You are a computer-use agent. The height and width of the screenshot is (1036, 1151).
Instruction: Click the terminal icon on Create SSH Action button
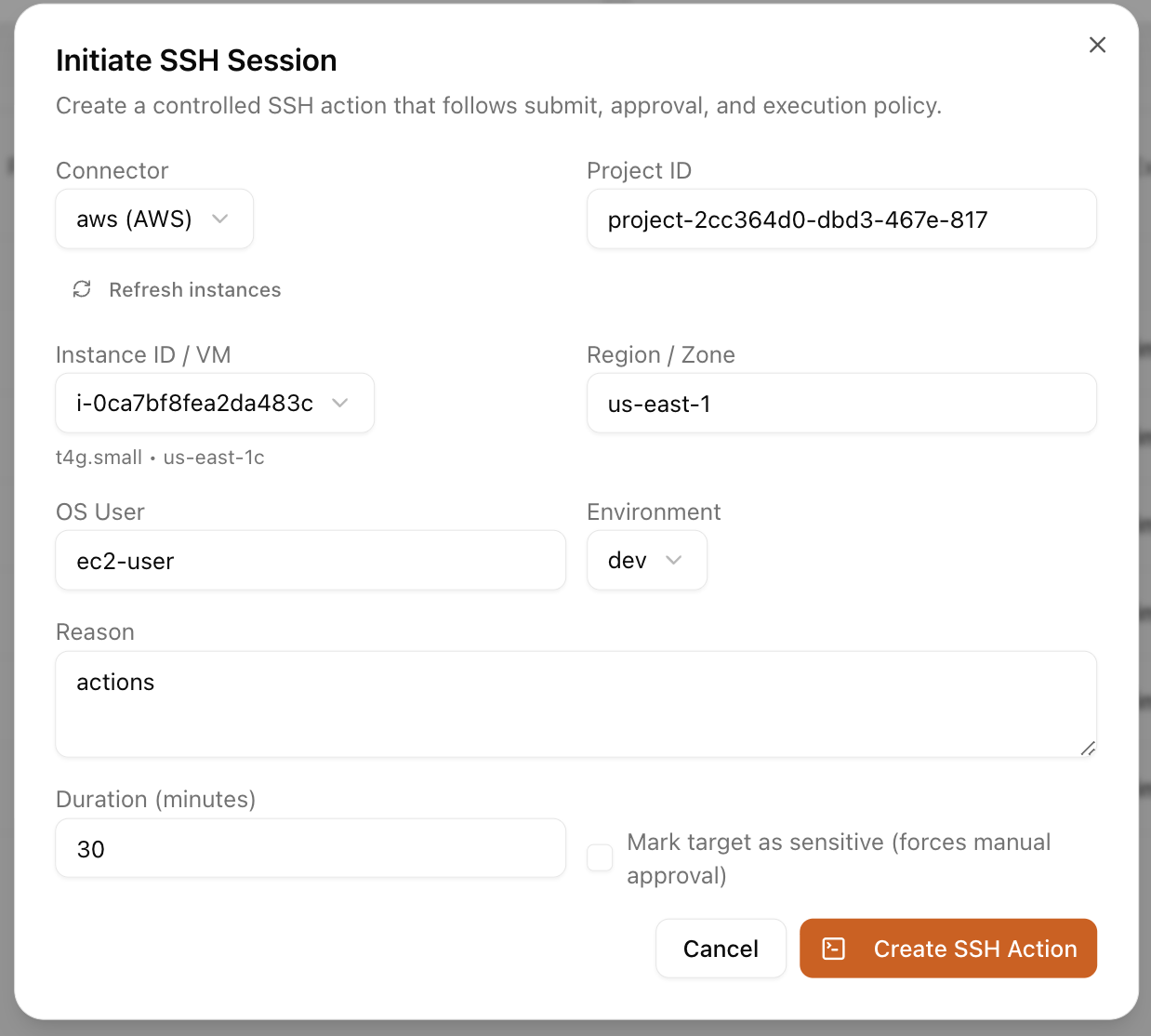point(832,948)
